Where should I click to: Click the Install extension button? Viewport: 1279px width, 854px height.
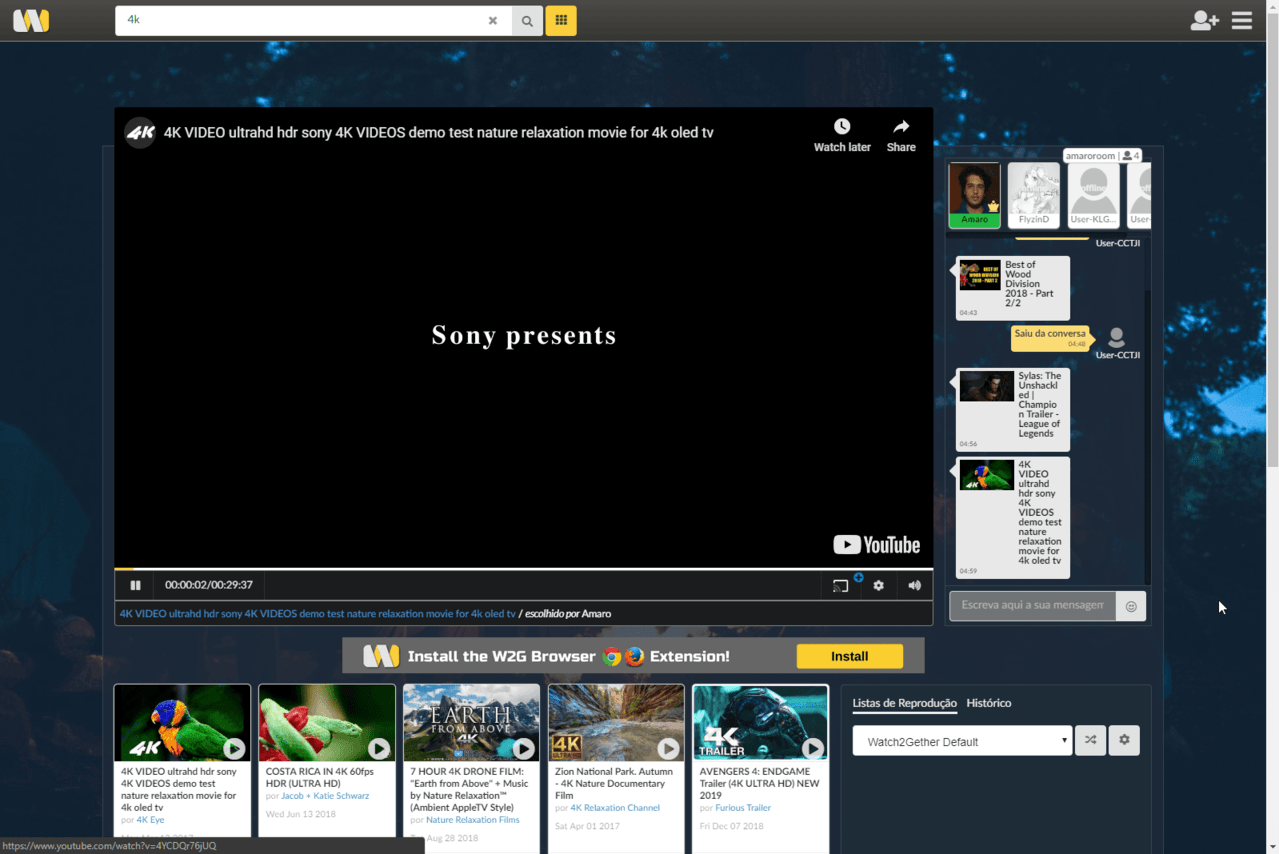click(x=849, y=656)
